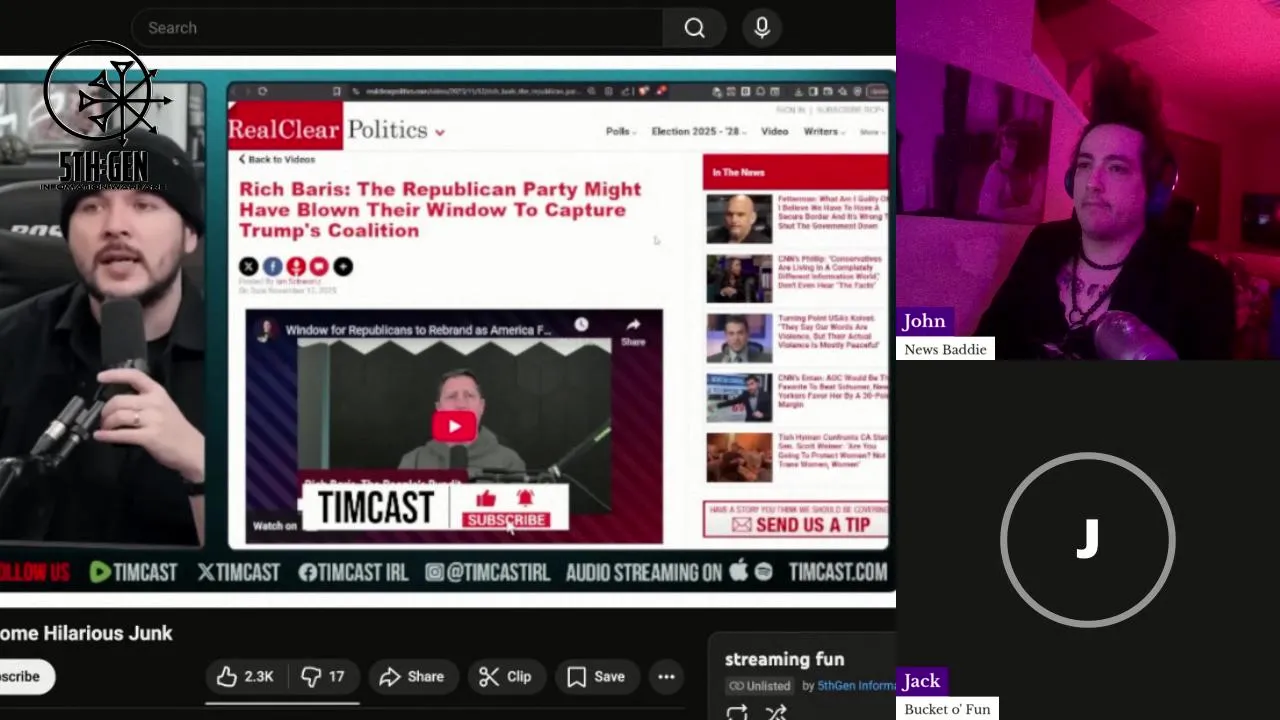The height and width of the screenshot is (720, 1280).
Task: Click the X share icon under headline
Action: pyautogui.click(x=248, y=266)
